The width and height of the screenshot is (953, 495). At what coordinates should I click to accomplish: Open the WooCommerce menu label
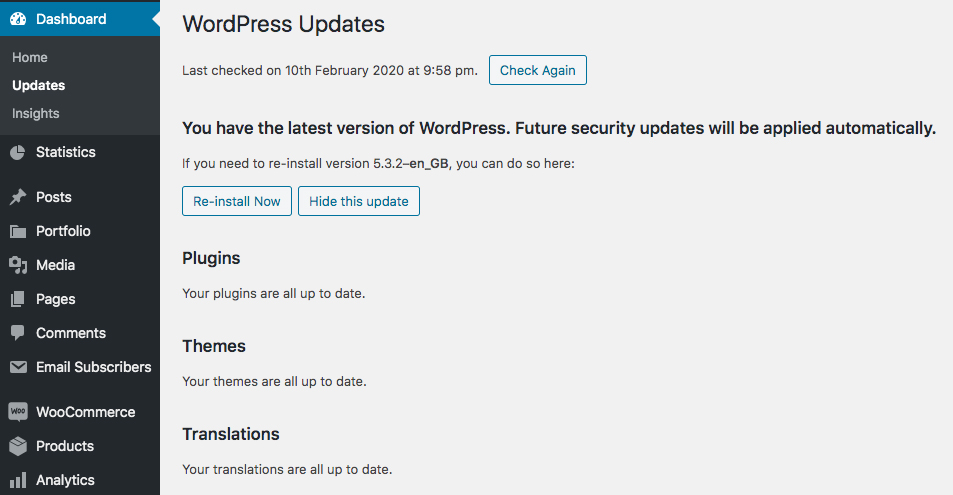click(86, 412)
